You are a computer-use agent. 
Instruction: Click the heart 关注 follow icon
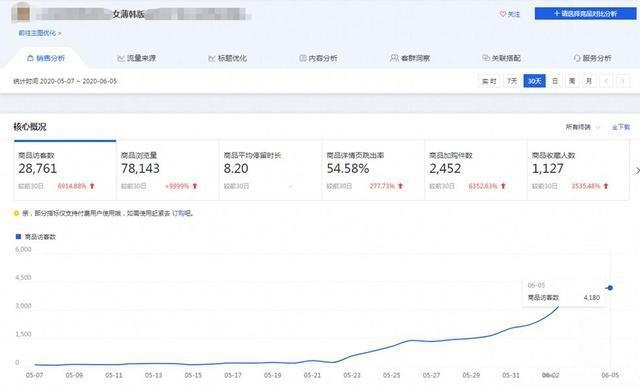[502, 14]
